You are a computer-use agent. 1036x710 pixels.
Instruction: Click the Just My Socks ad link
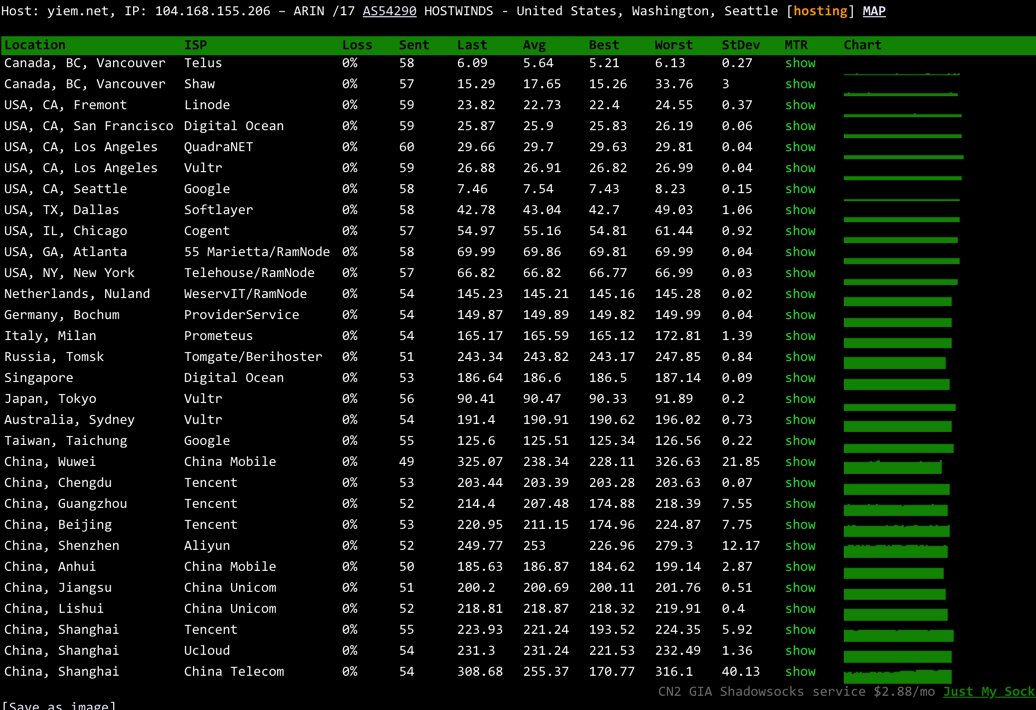(x=988, y=692)
